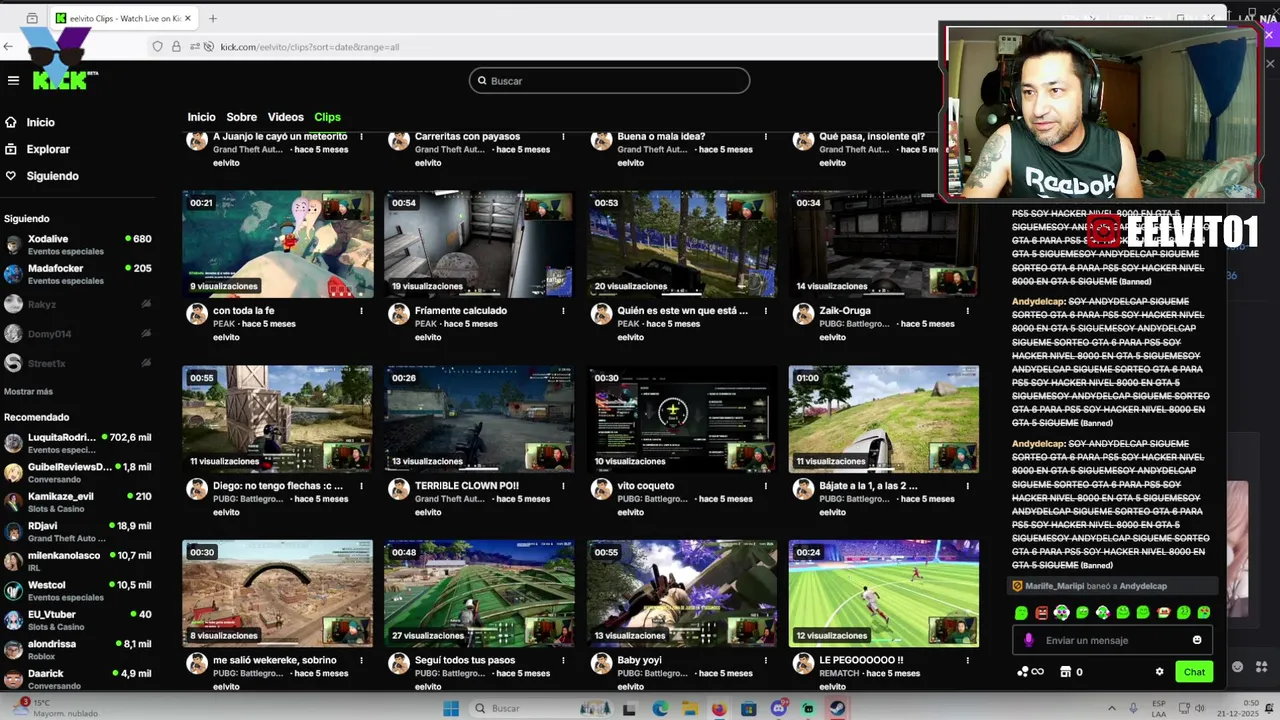The width and height of the screenshot is (1280, 720).
Task: Insert the red angry face emote
Action: (x=1041, y=612)
